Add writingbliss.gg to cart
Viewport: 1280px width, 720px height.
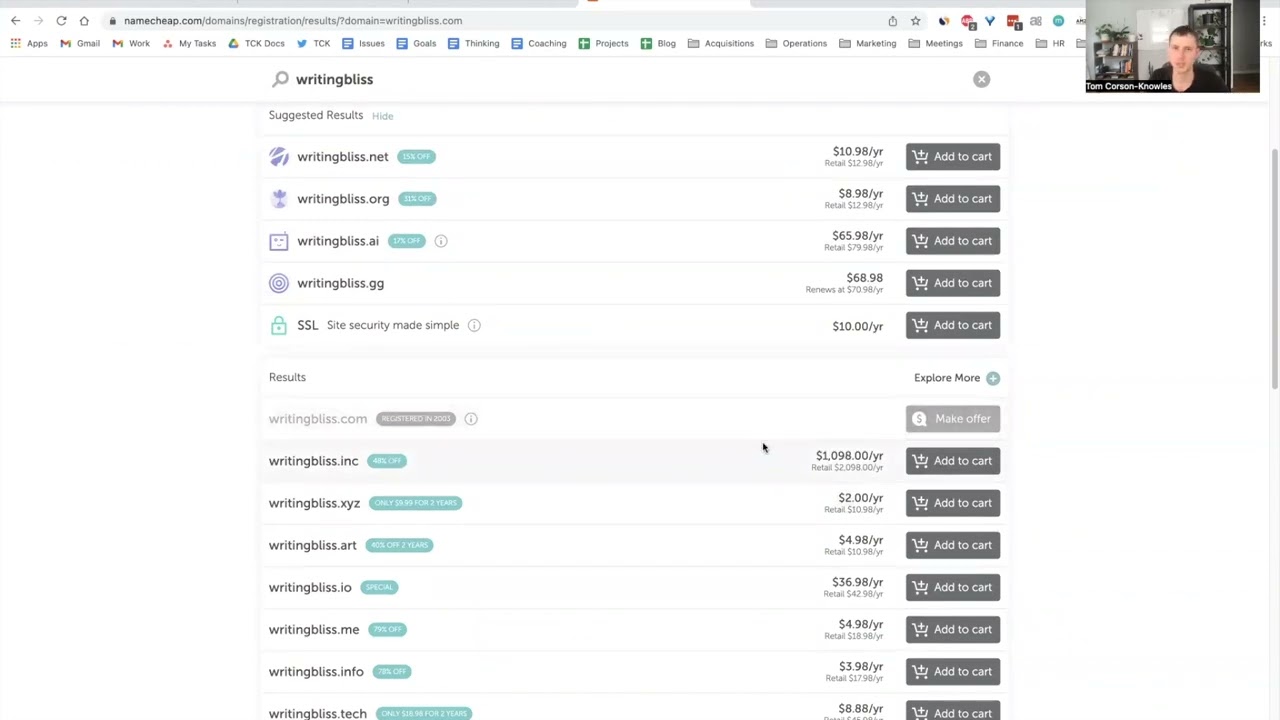tap(952, 283)
